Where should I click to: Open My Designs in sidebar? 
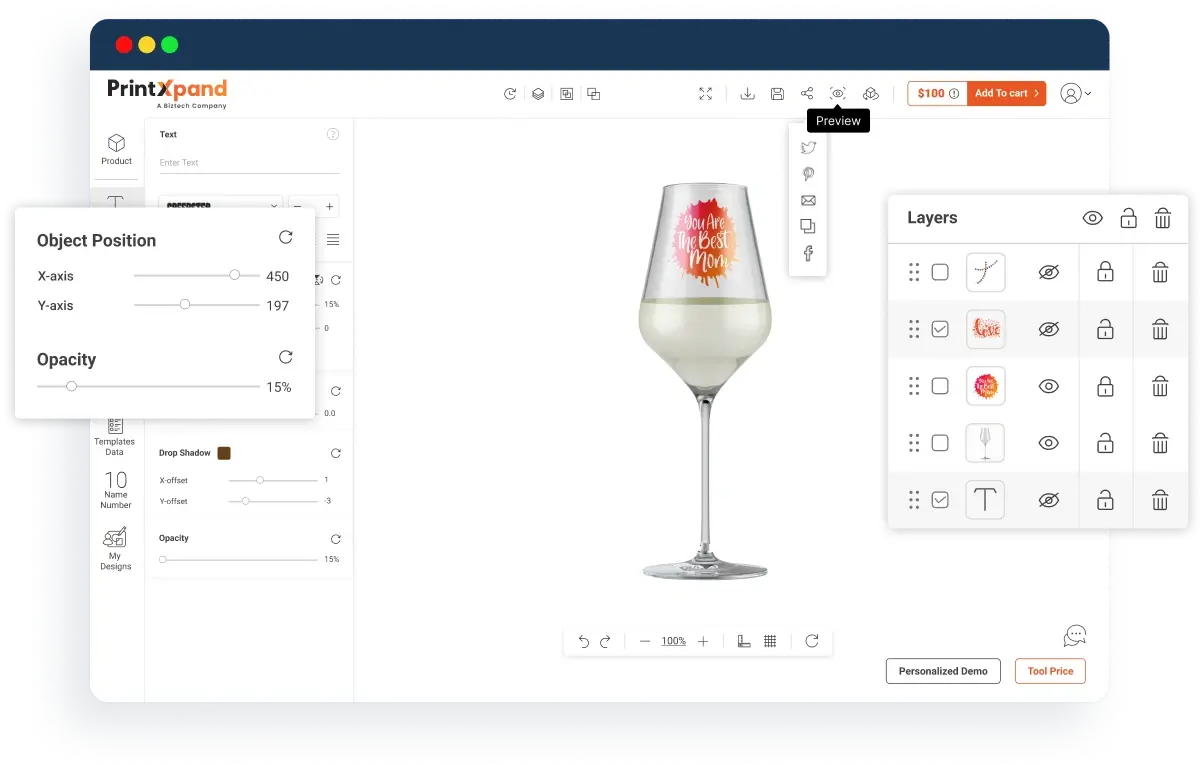116,548
